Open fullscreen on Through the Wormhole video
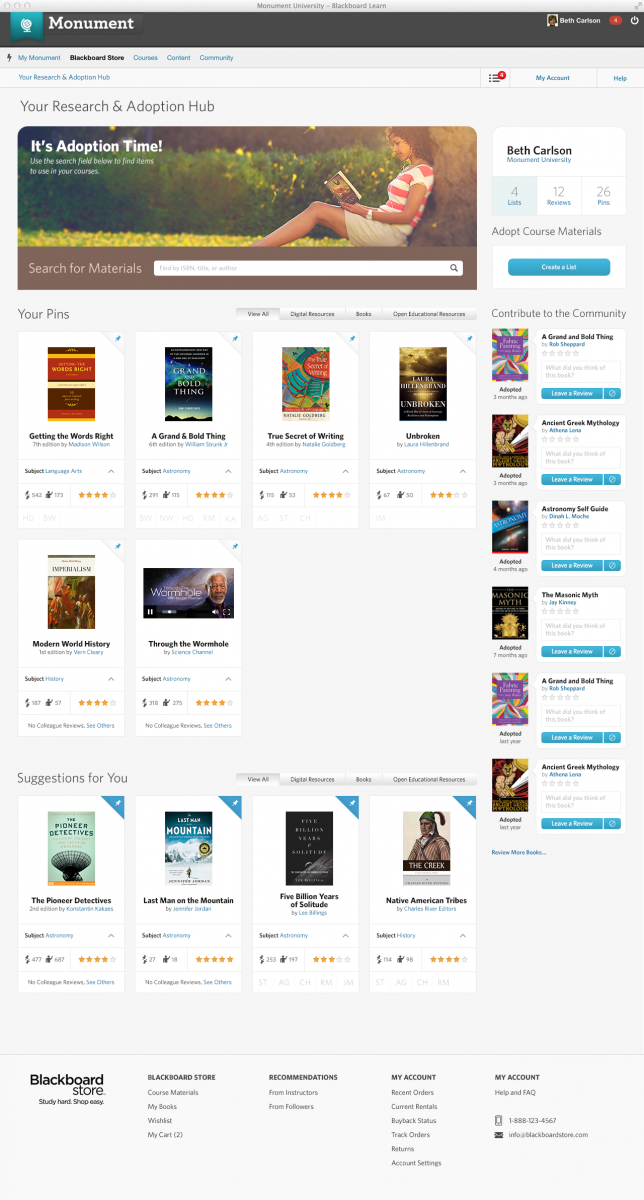The image size is (644, 1200). coord(227,611)
